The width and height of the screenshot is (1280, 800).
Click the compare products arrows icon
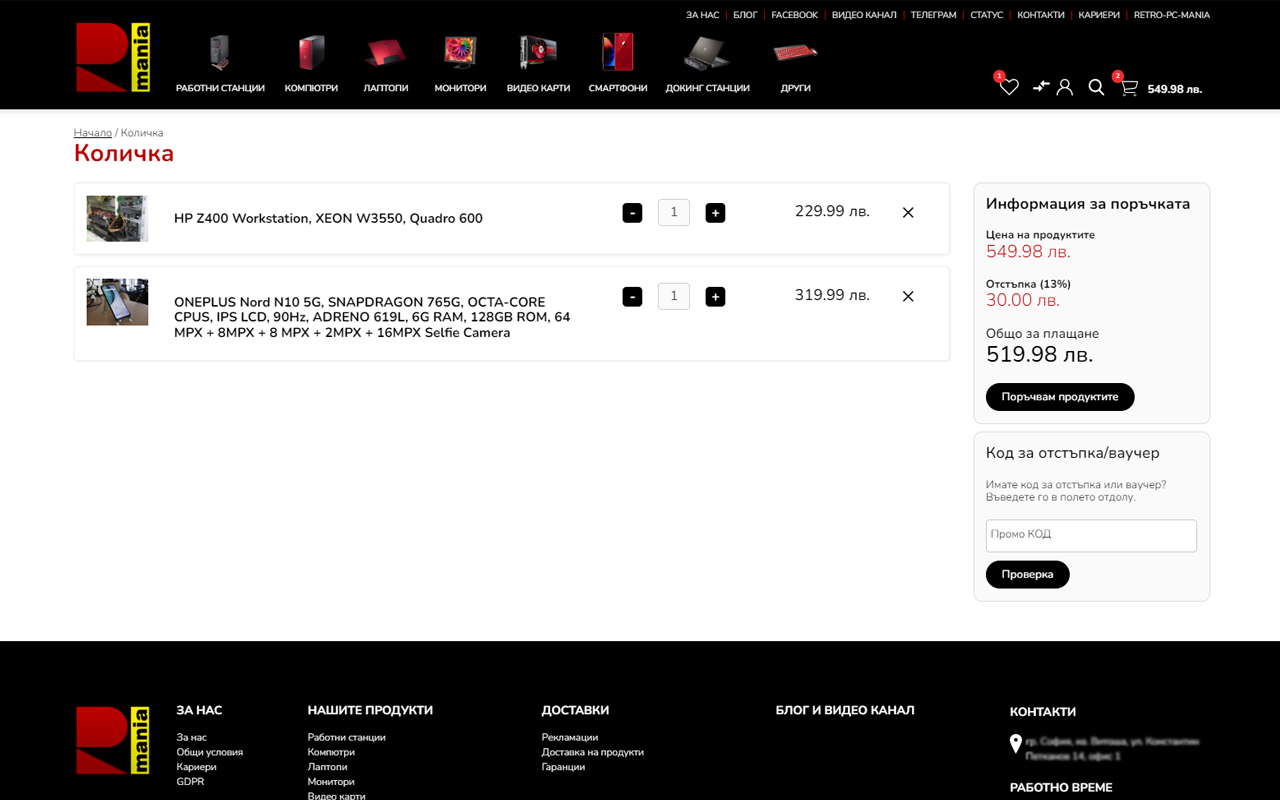coord(1041,87)
